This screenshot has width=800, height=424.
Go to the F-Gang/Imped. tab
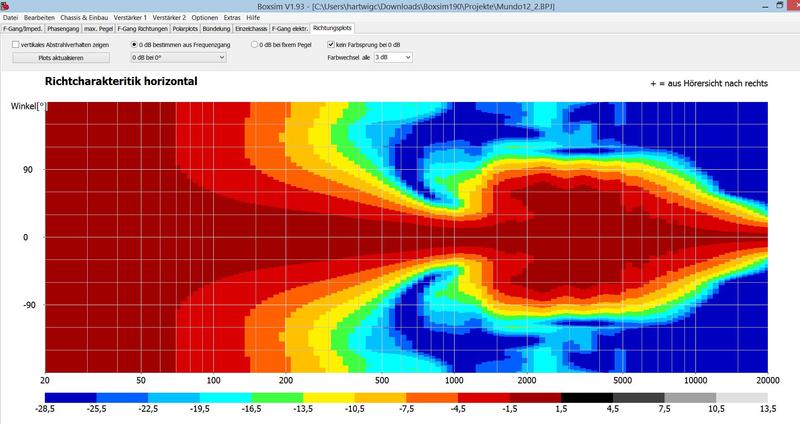click(x=22, y=29)
